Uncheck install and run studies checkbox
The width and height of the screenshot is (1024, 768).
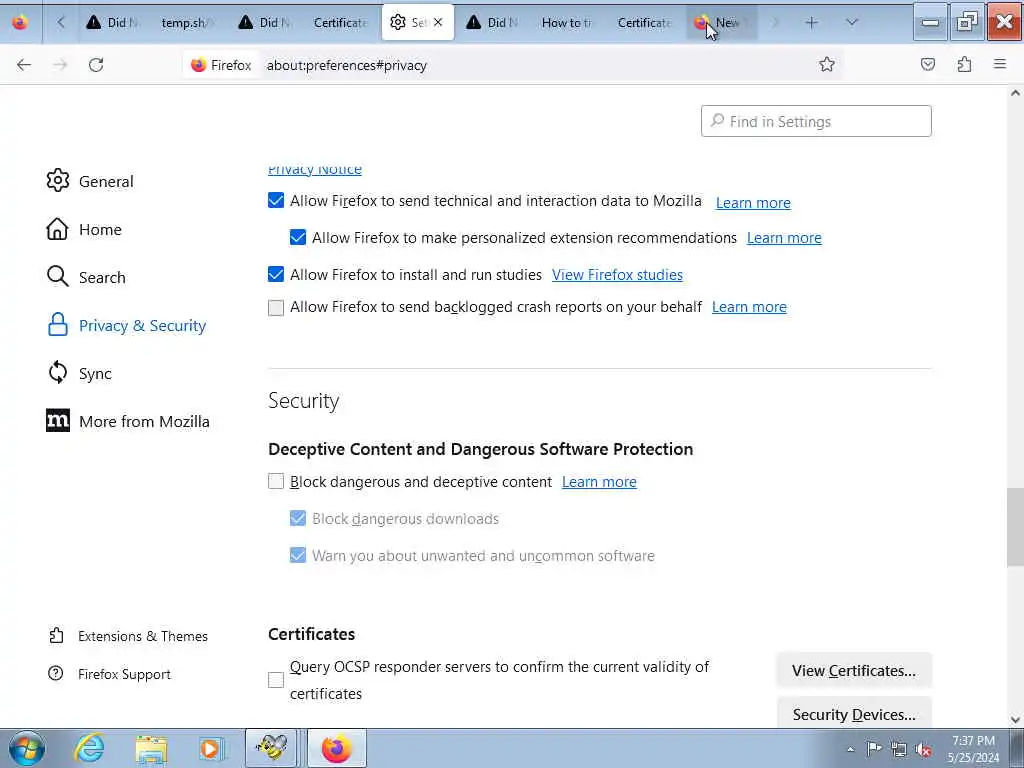tap(276, 274)
